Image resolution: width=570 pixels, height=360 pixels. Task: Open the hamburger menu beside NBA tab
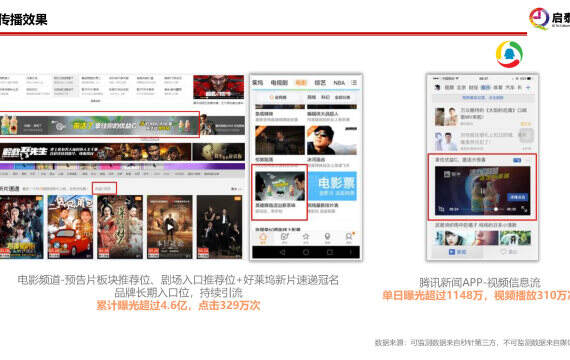(354, 83)
